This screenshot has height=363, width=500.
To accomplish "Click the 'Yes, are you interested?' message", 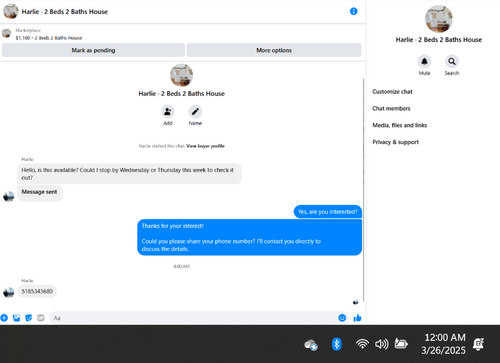I will (x=328, y=212).
